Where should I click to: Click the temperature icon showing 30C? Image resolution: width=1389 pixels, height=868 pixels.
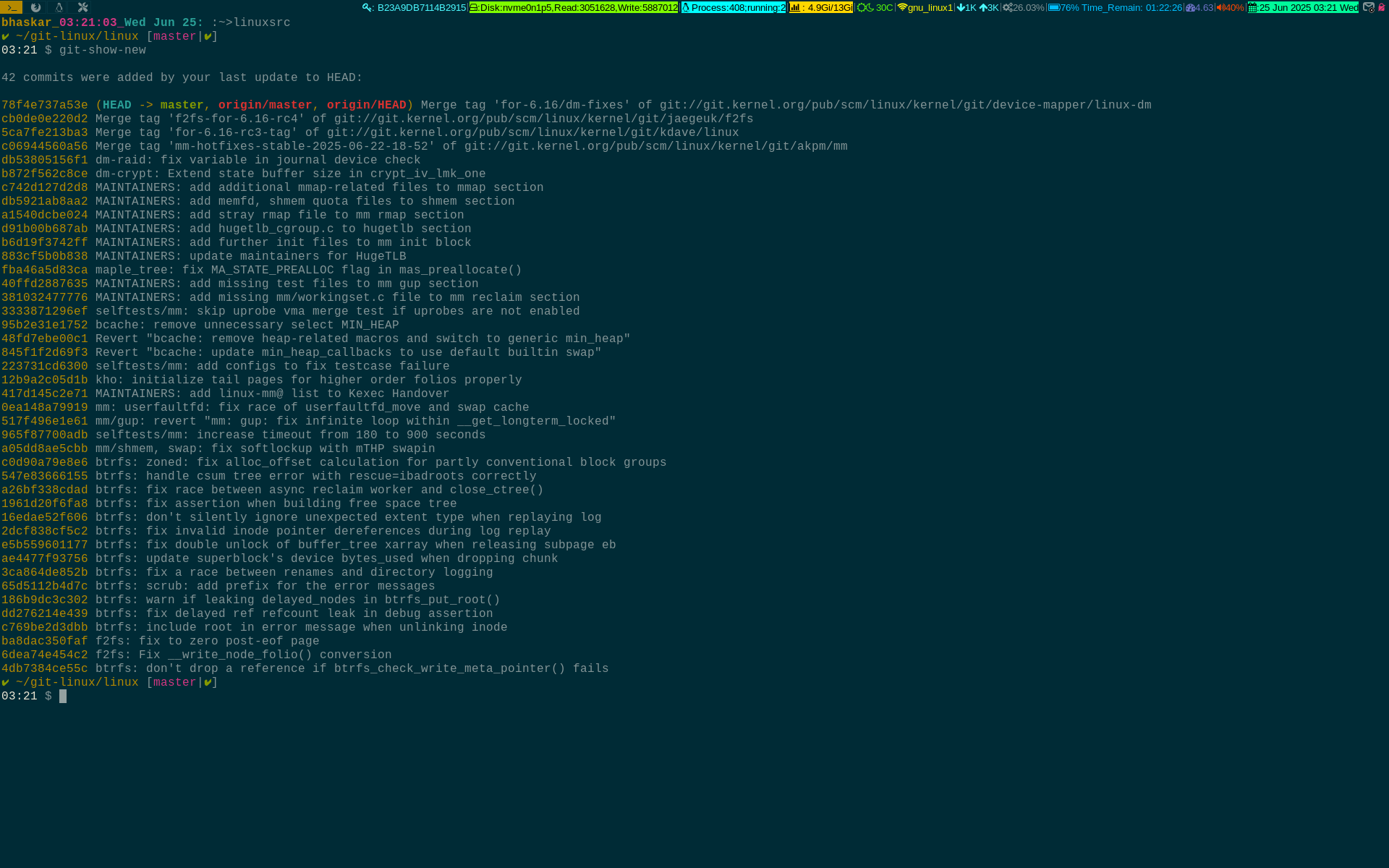[x=865, y=8]
